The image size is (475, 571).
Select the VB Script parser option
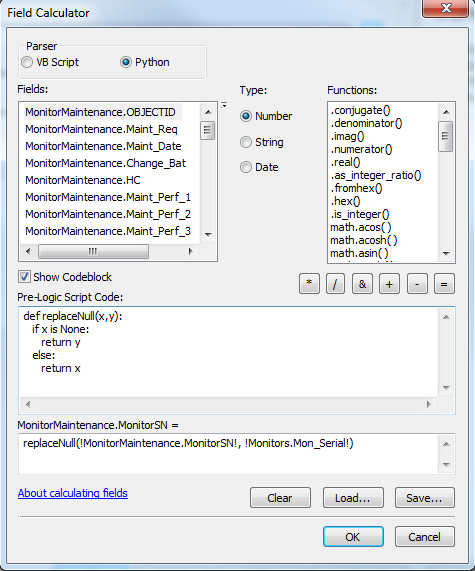27,62
